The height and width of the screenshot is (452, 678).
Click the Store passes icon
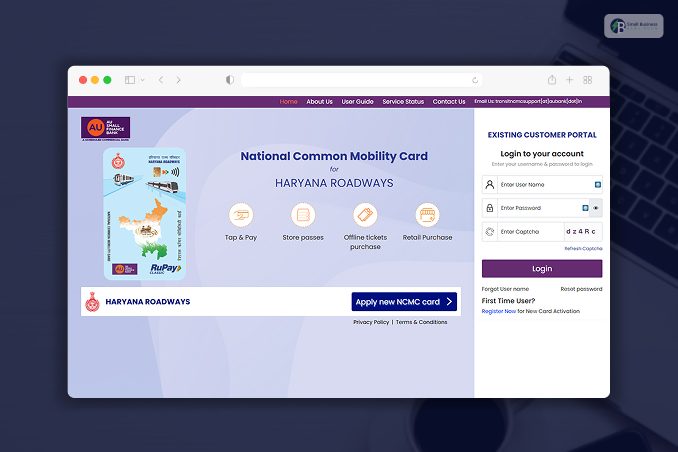click(x=303, y=215)
